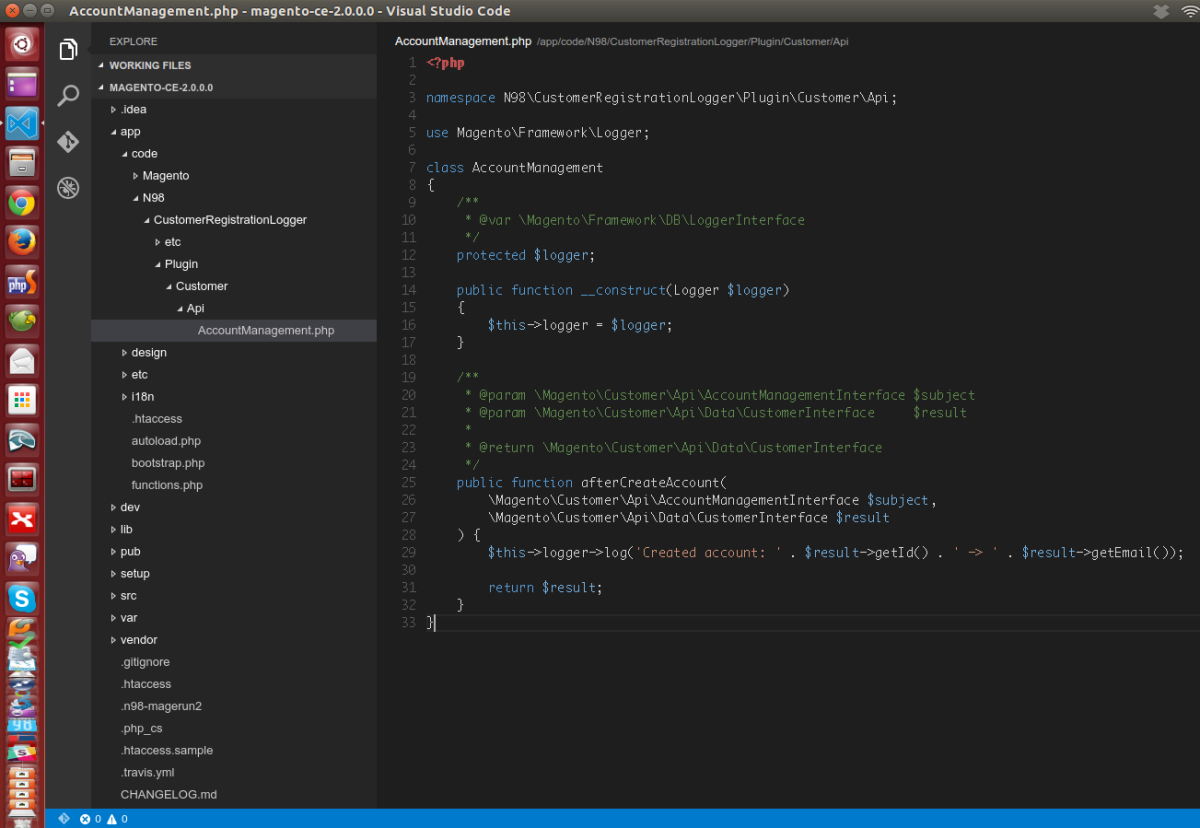Open the branch indicator in the status bar
This screenshot has width=1200, height=828.
click(62, 818)
